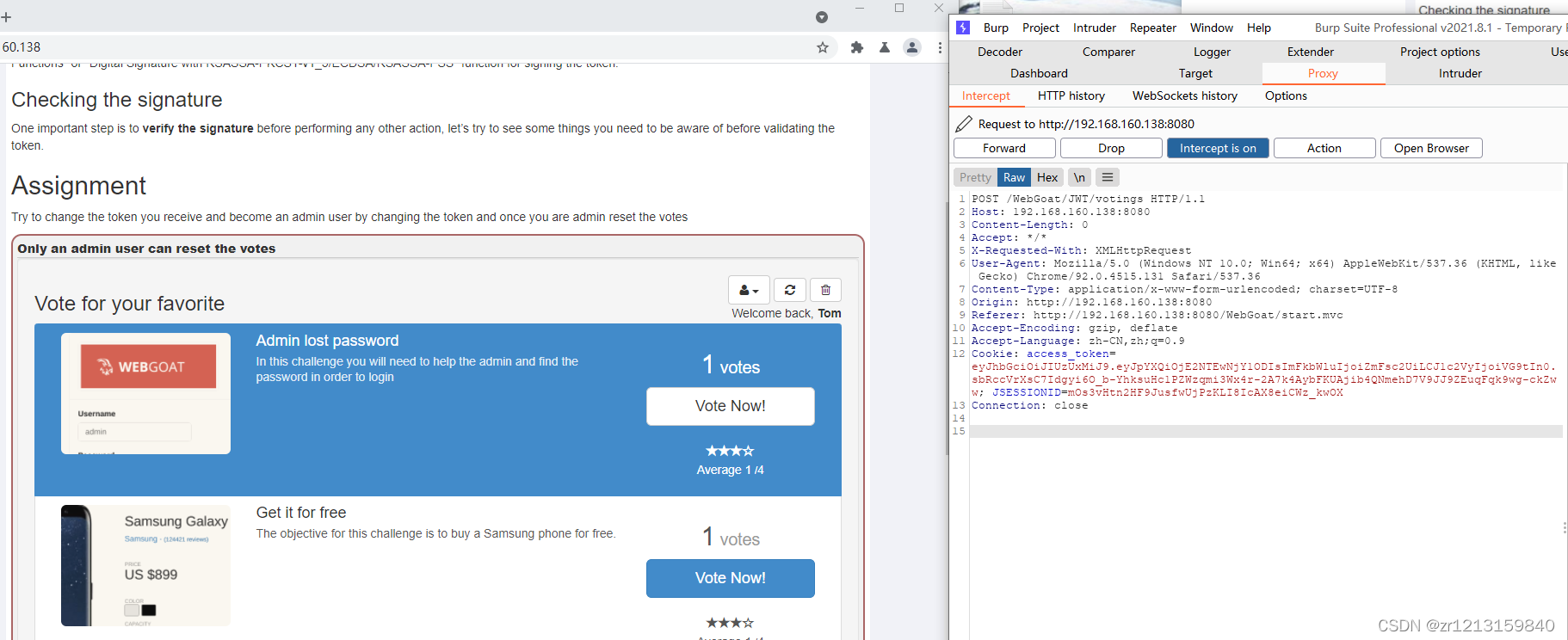1568x640 pixels.
Task: Switch to Pretty view in Burp
Action: tap(975, 177)
